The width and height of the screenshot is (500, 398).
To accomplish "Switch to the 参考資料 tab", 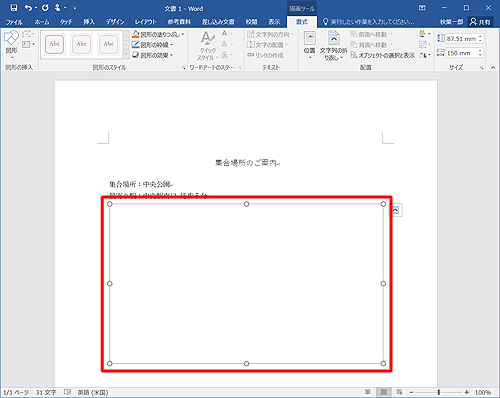I will (179, 22).
